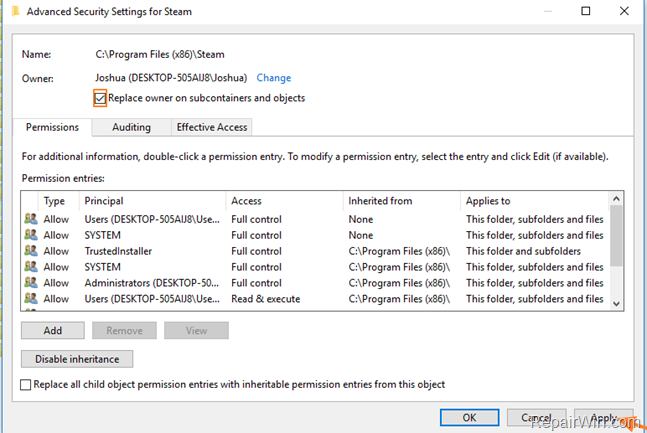Maximize the Advanced Security Settings window

click(586, 11)
